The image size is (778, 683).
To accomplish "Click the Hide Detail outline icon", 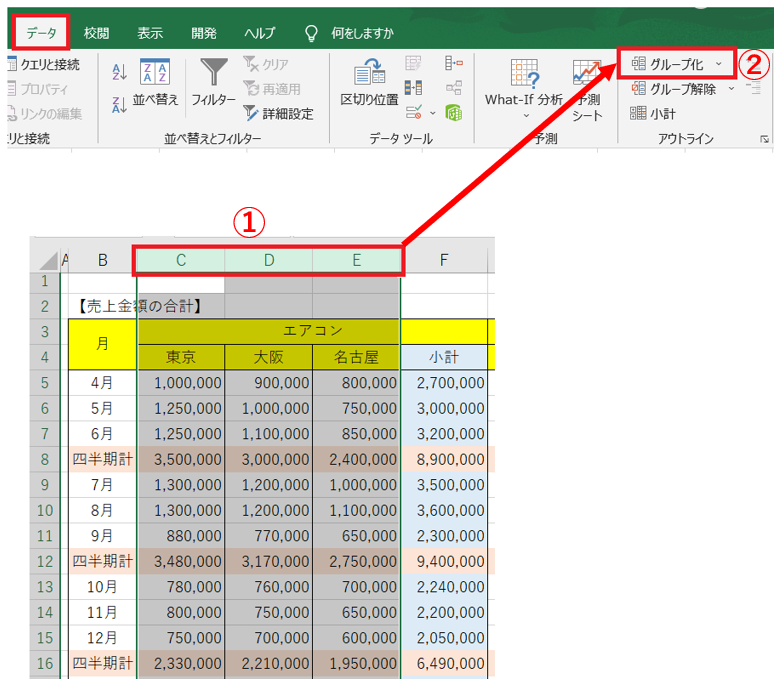I will click(754, 89).
